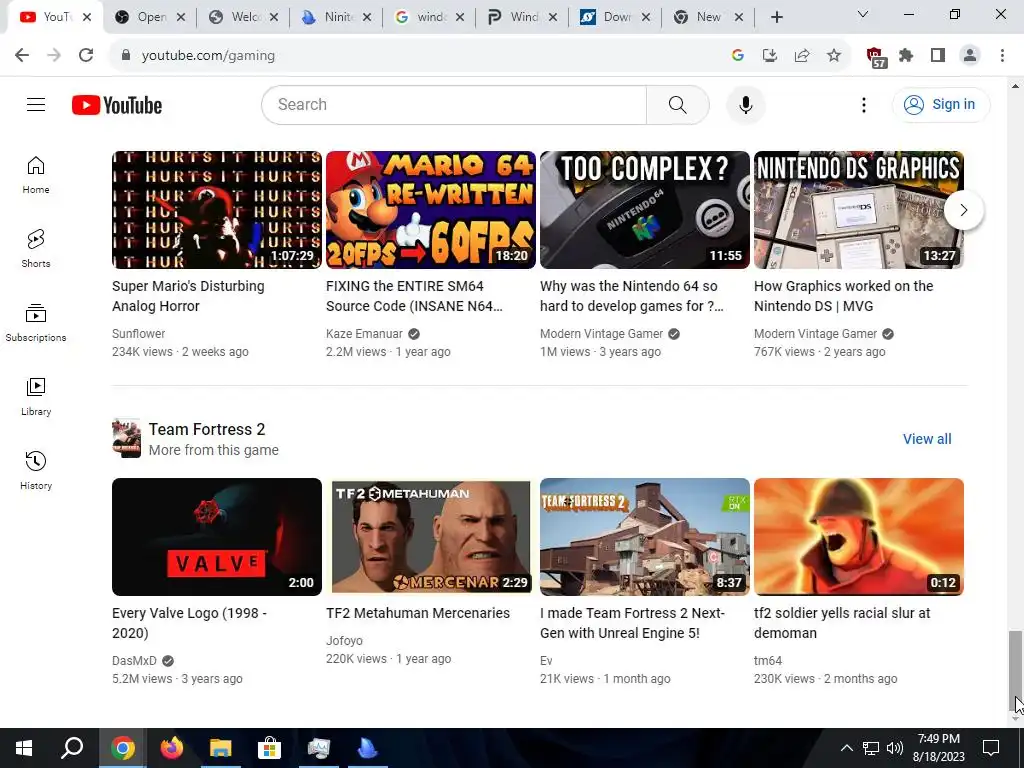The height and width of the screenshot is (768, 1024).
Task: Switch to the New Tab tab
Action: (x=708, y=17)
